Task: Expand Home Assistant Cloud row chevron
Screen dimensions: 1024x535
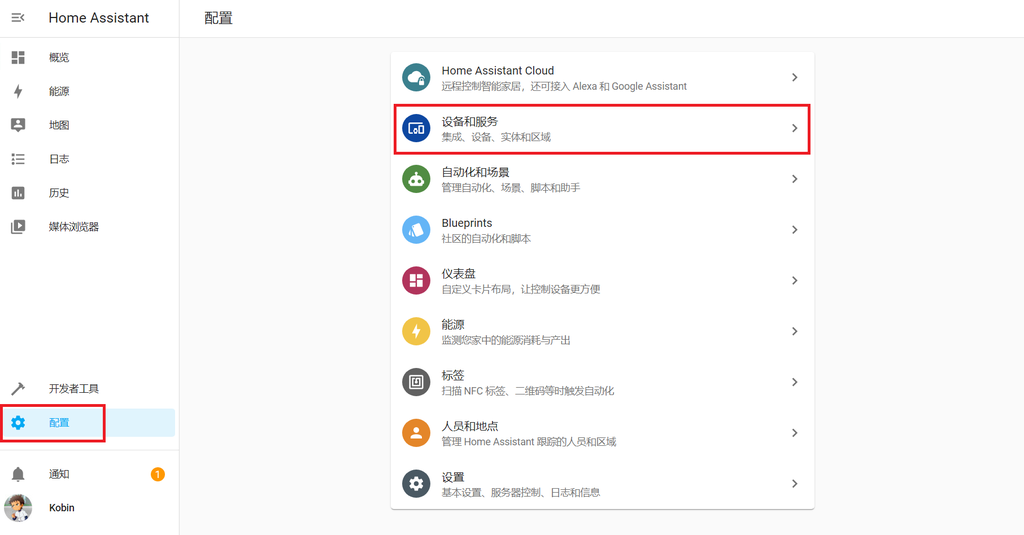Action: click(795, 77)
